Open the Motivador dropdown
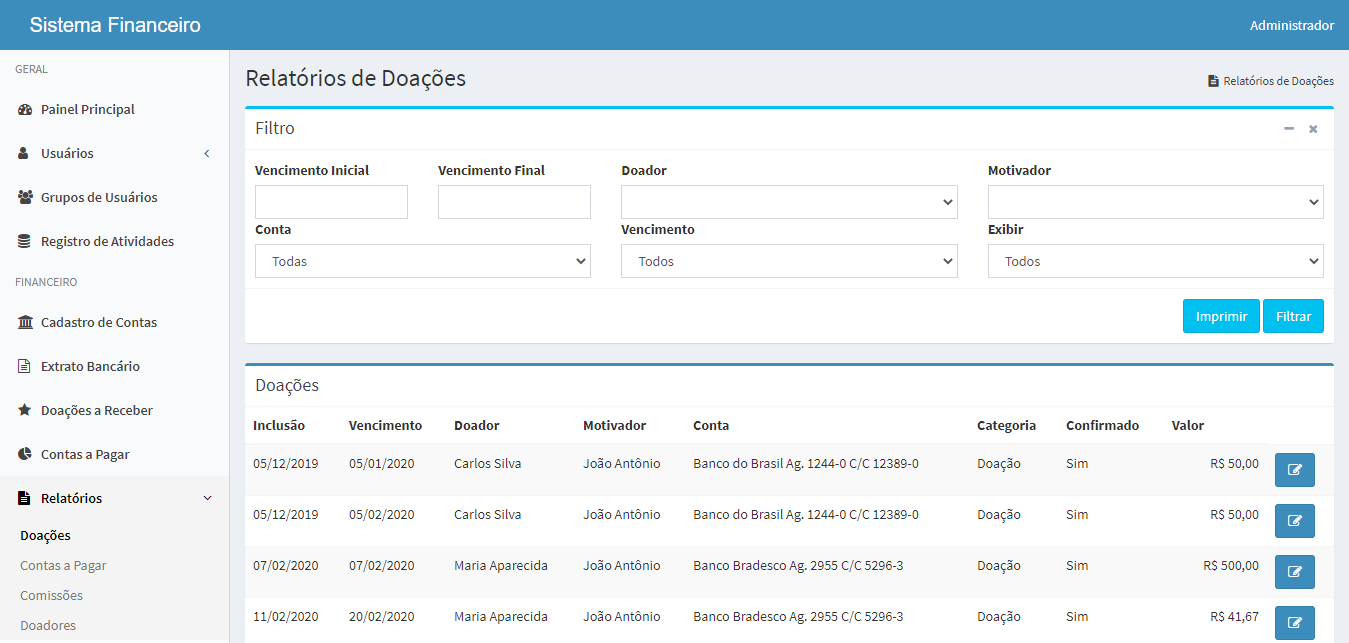 [x=1155, y=202]
